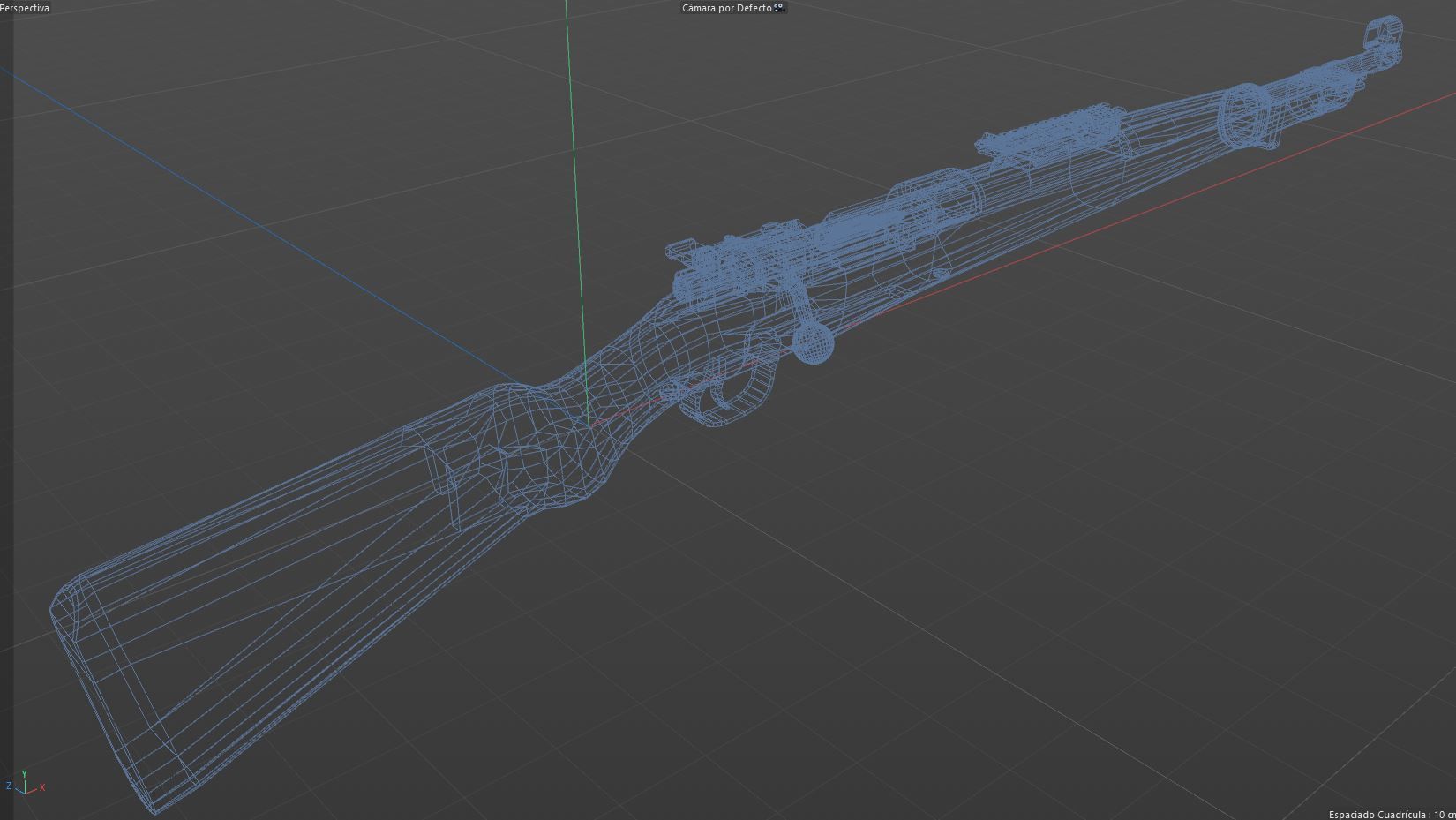Viewport: 1456px width, 820px height.
Task: Click the 'Perspectiva' viewport label
Action: (25, 8)
